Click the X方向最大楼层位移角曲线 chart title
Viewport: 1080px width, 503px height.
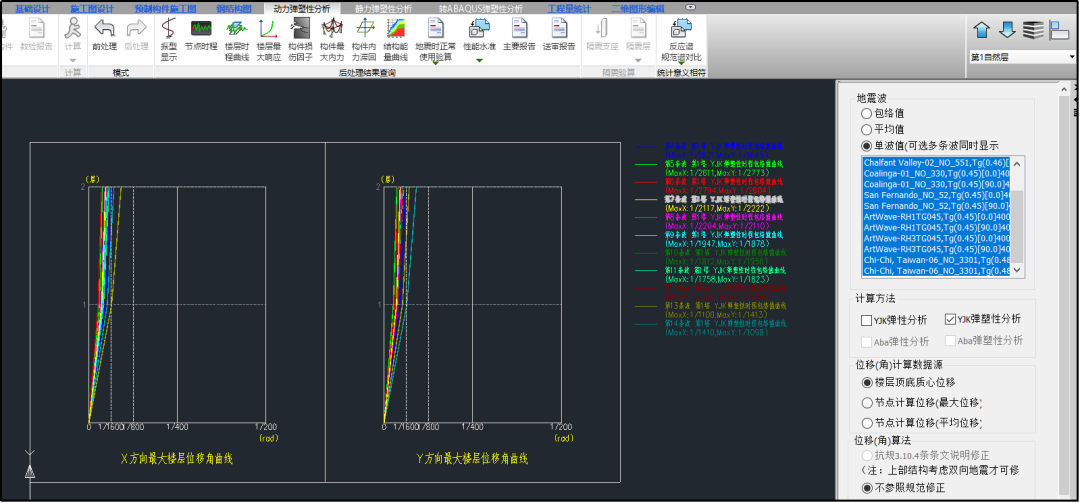point(177,459)
